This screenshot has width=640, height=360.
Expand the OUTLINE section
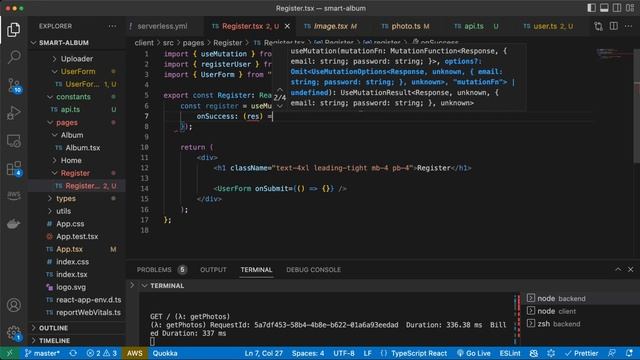pyautogui.click(x=53, y=328)
